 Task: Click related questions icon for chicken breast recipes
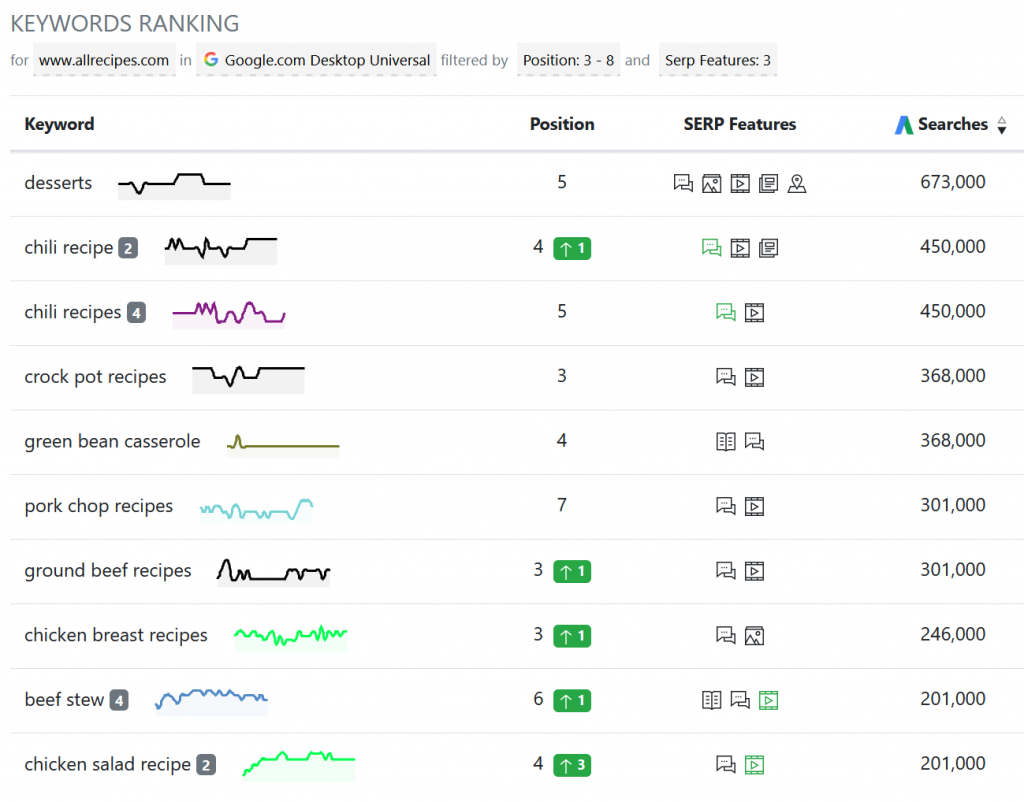pyautogui.click(x=726, y=635)
